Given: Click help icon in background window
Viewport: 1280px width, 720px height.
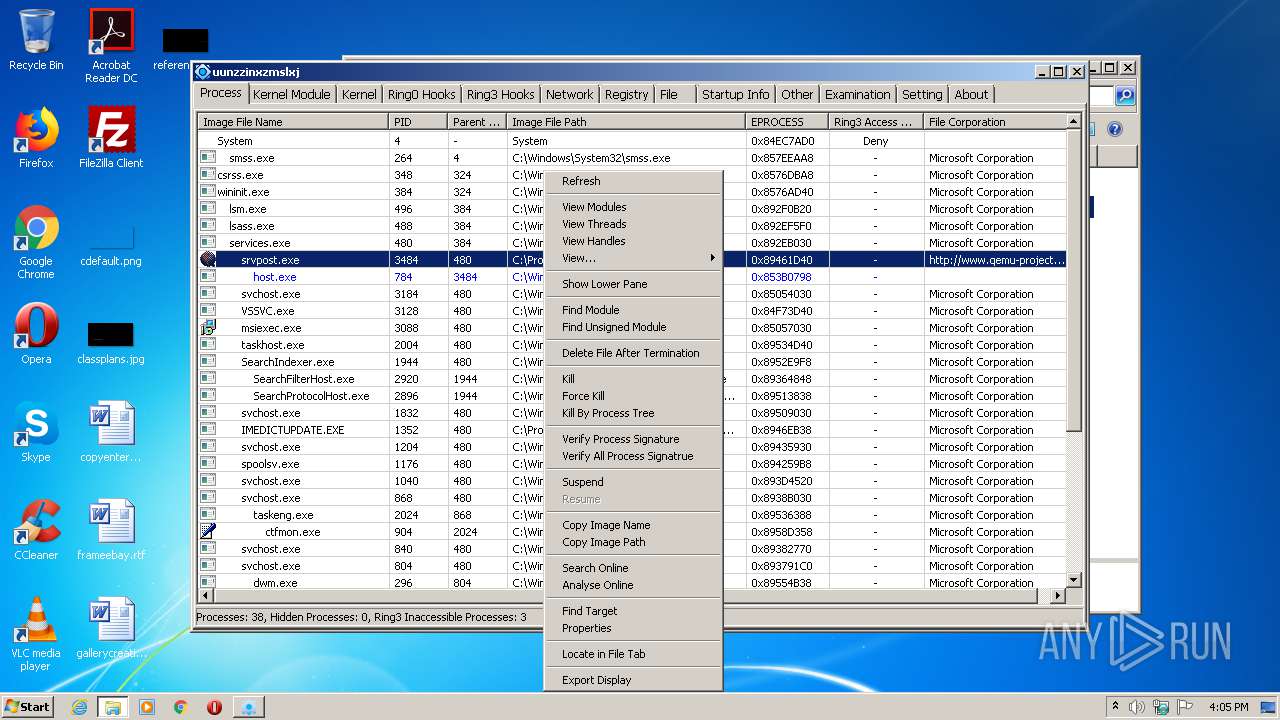Looking at the screenshot, I should pos(1115,129).
